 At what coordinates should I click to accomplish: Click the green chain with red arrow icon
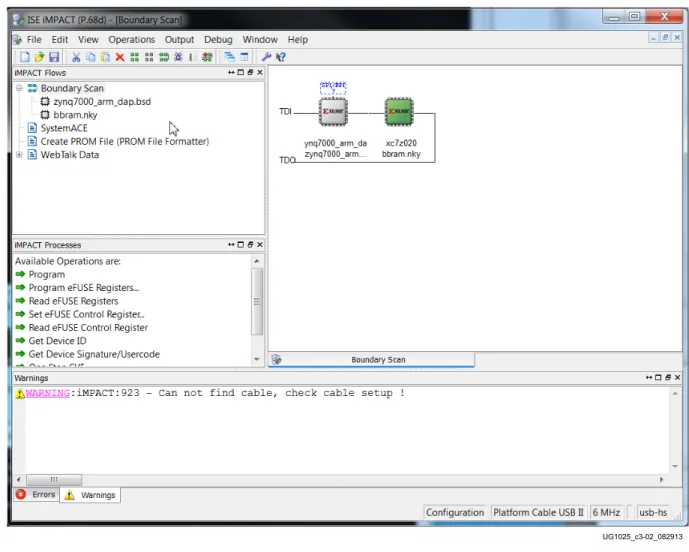click(207, 57)
